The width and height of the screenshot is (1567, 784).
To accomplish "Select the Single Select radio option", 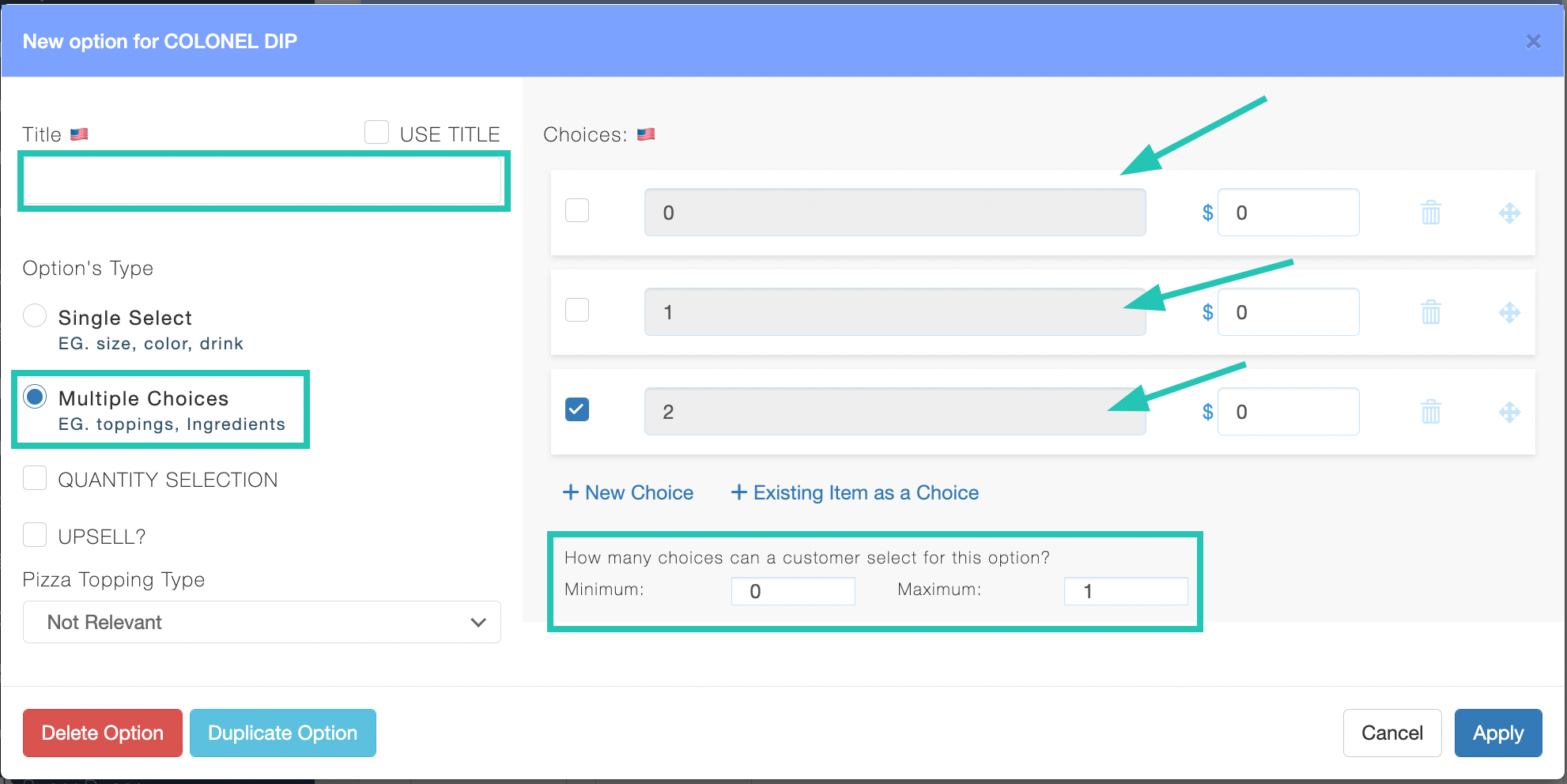I will tap(35, 315).
